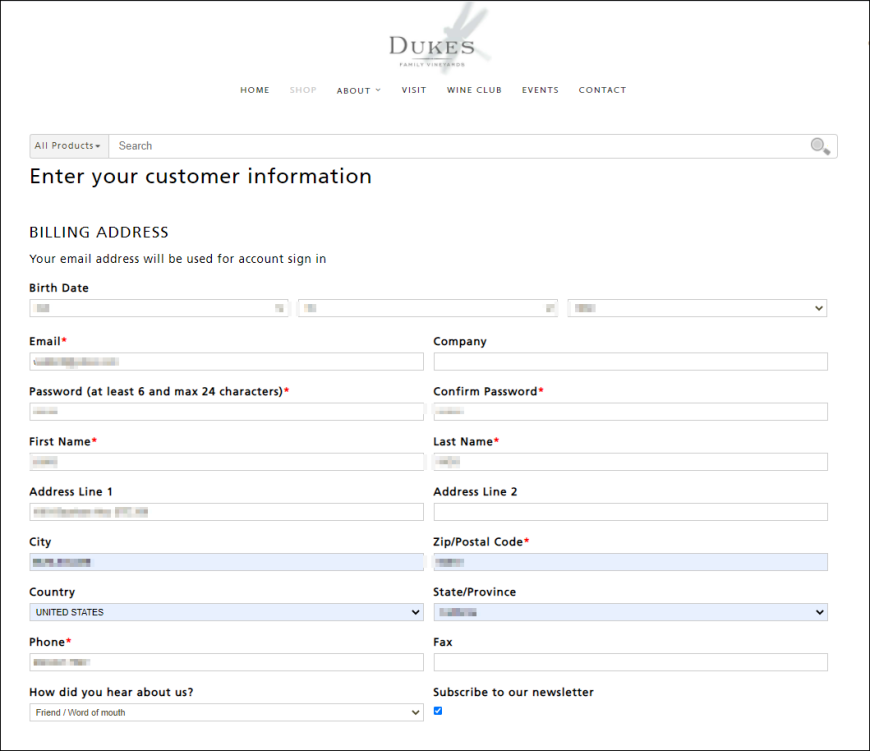Screen dimensions: 870x751
Task: Click the Address Line 1 field
Action: pyautogui.click(x=226, y=512)
